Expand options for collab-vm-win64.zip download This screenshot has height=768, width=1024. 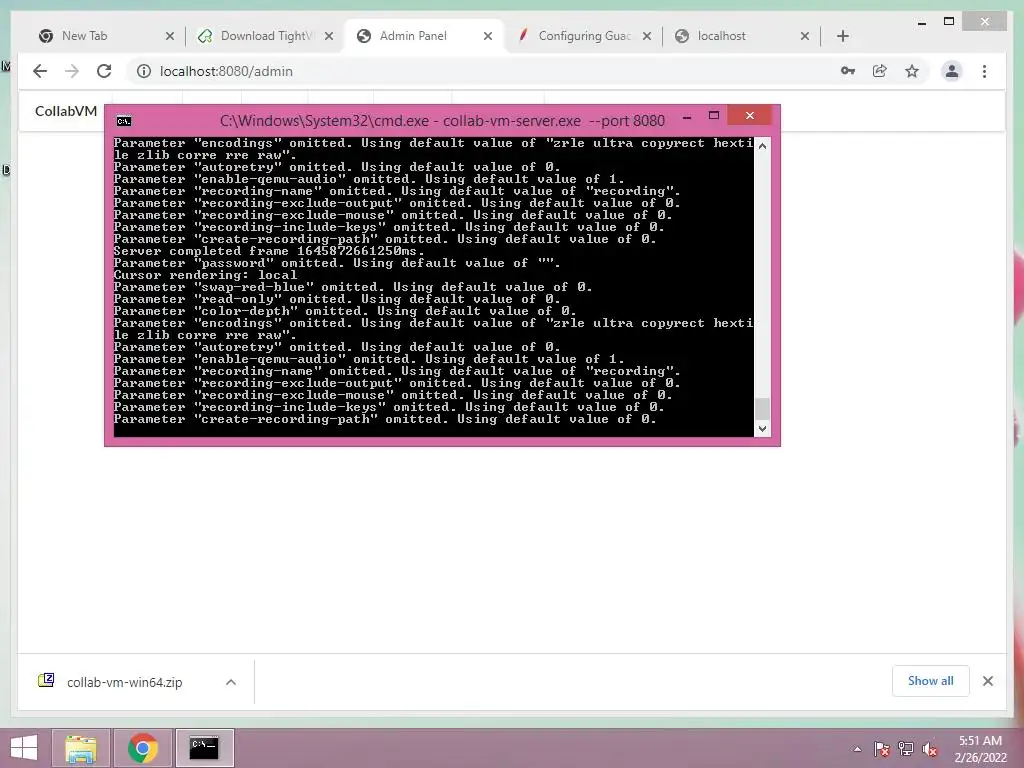coord(231,682)
